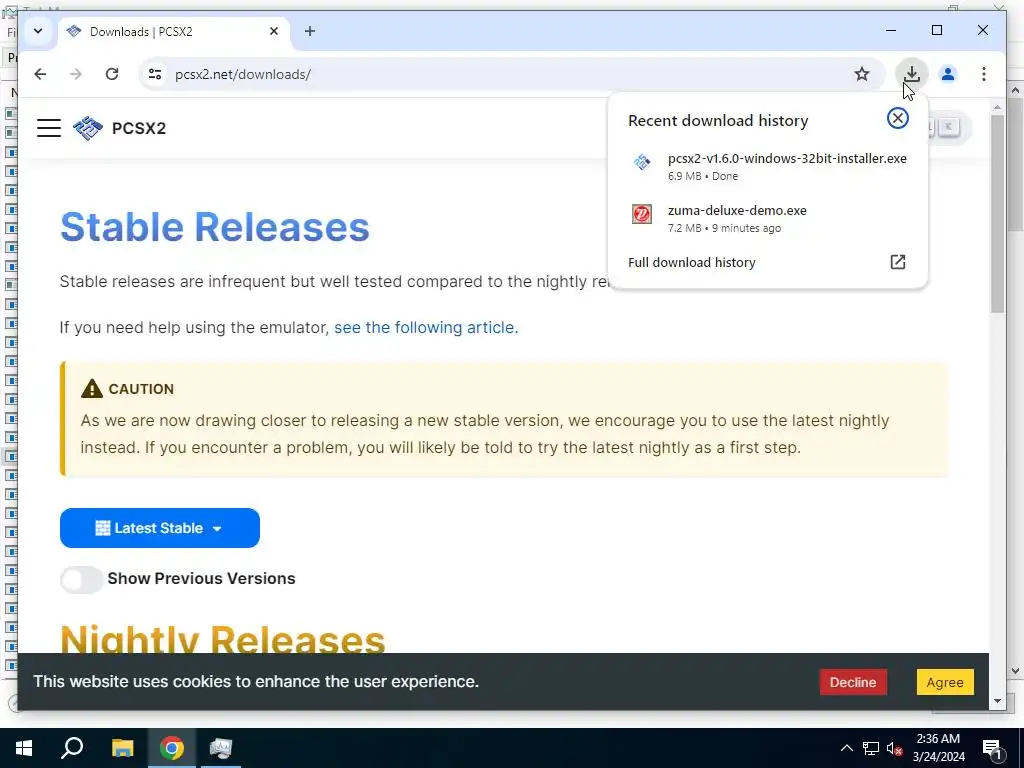Click the PCSX2 logo icon
The width and height of the screenshot is (1024, 768).
88,128
